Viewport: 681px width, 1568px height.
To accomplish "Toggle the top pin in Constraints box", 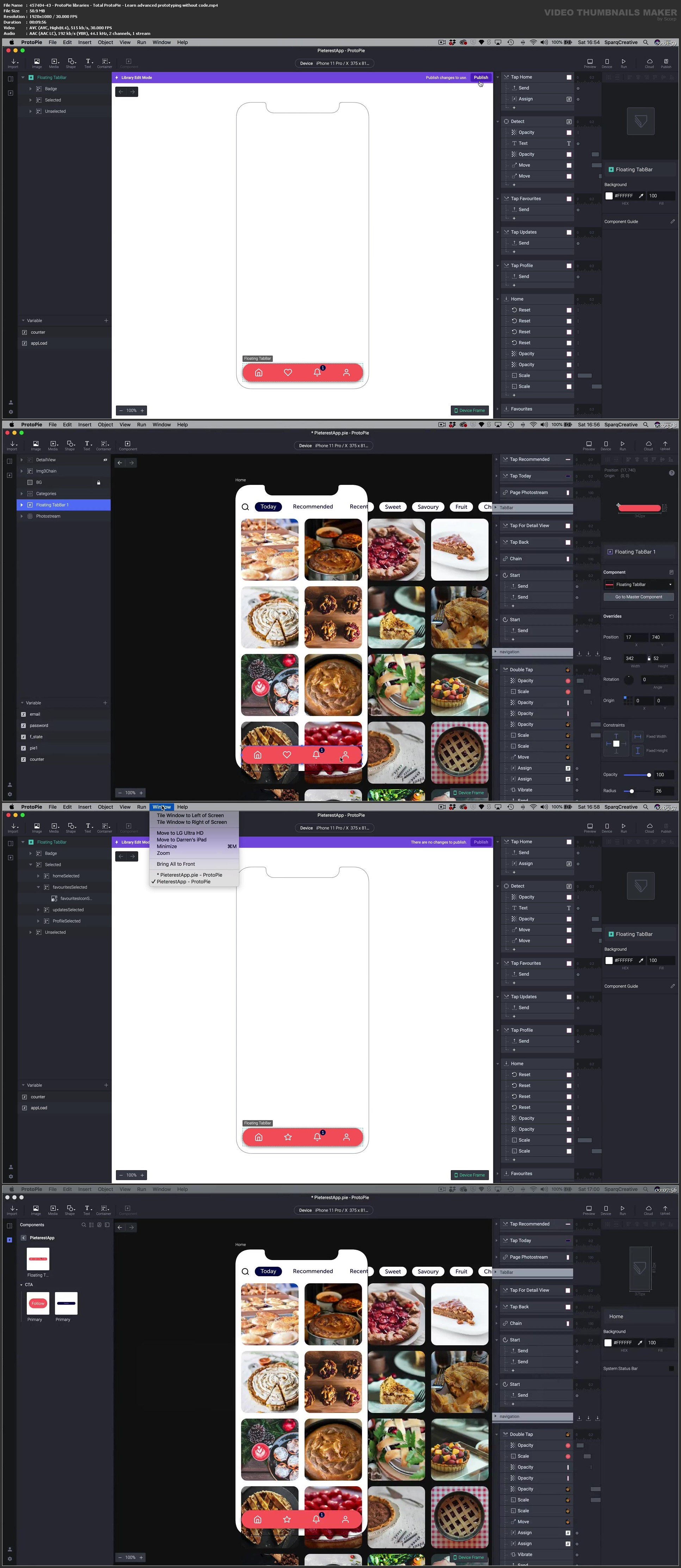I will pyautogui.click(x=616, y=736).
